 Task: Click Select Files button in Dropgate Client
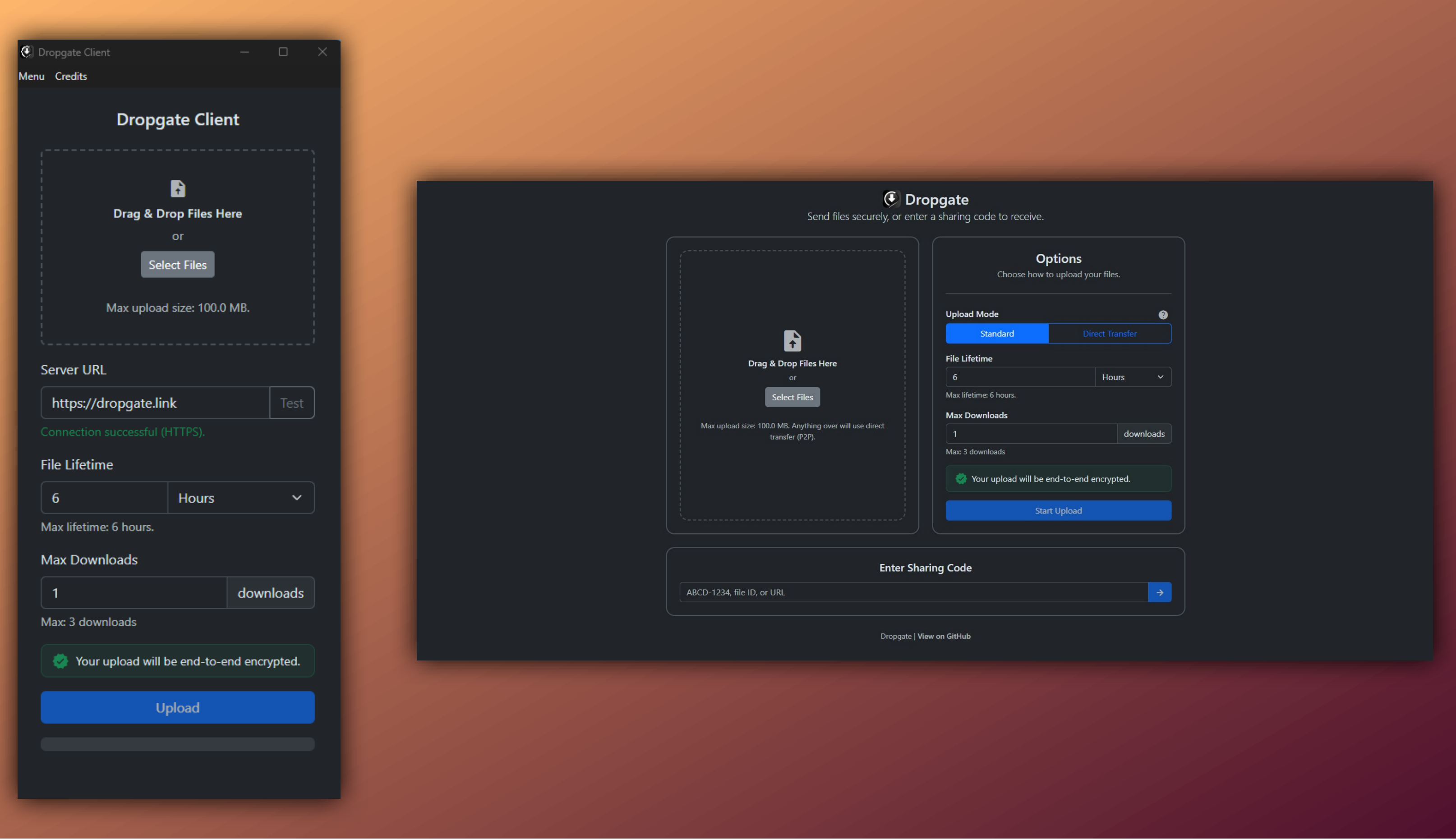pos(178,265)
